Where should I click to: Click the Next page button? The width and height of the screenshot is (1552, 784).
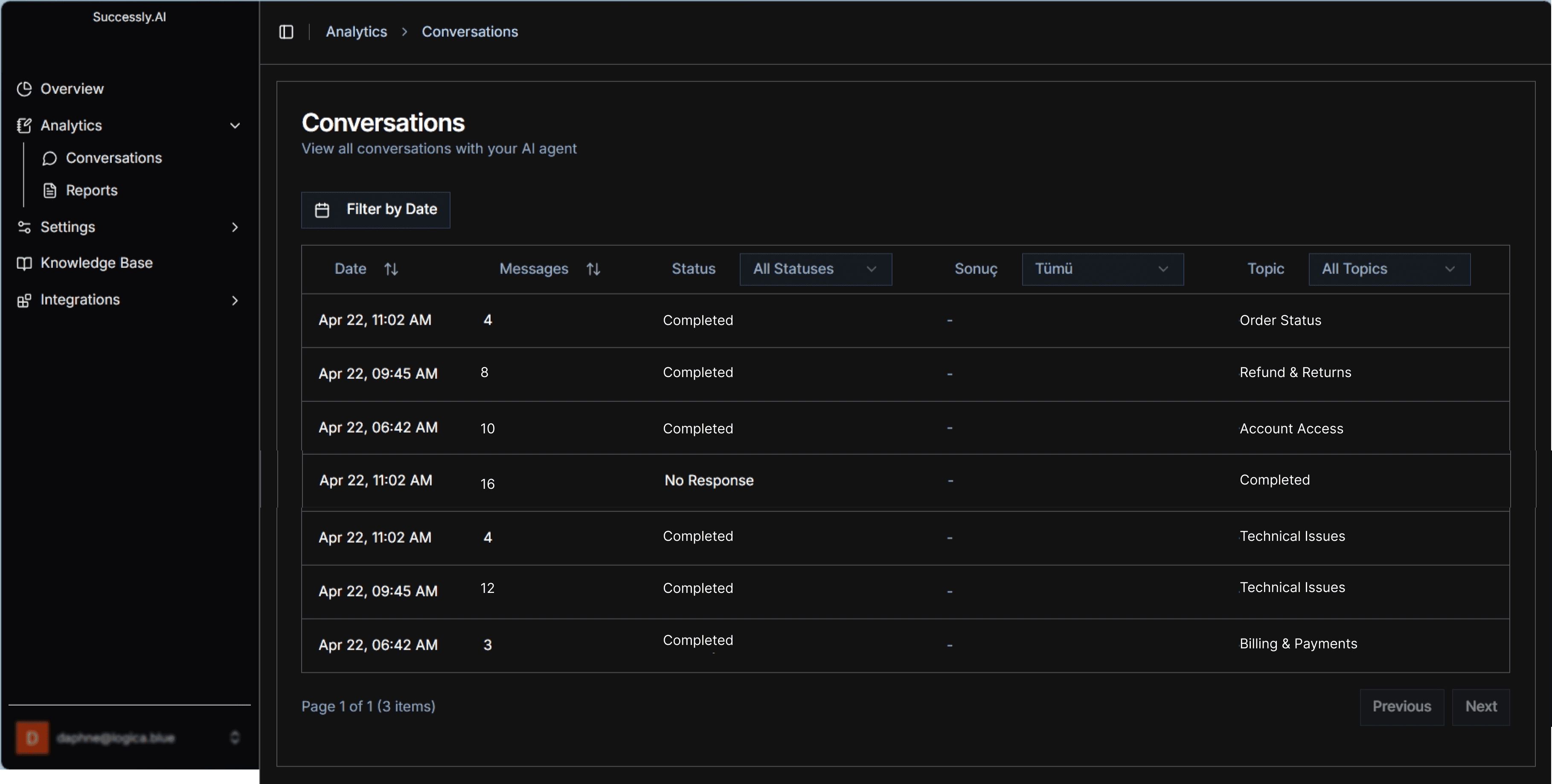pyautogui.click(x=1481, y=707)
